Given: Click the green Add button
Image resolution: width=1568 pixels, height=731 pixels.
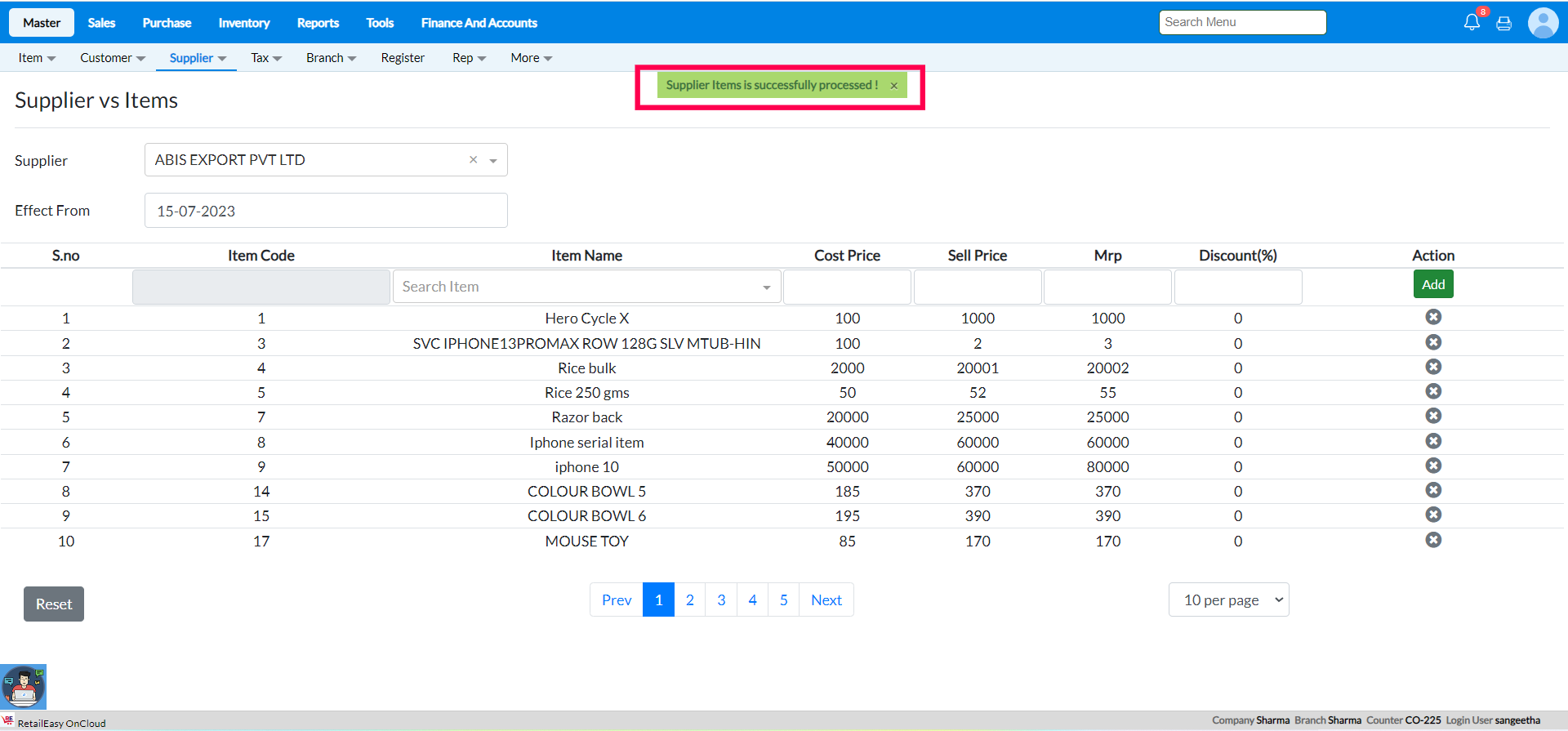Looking at the screenshot, I should 1433,284.
